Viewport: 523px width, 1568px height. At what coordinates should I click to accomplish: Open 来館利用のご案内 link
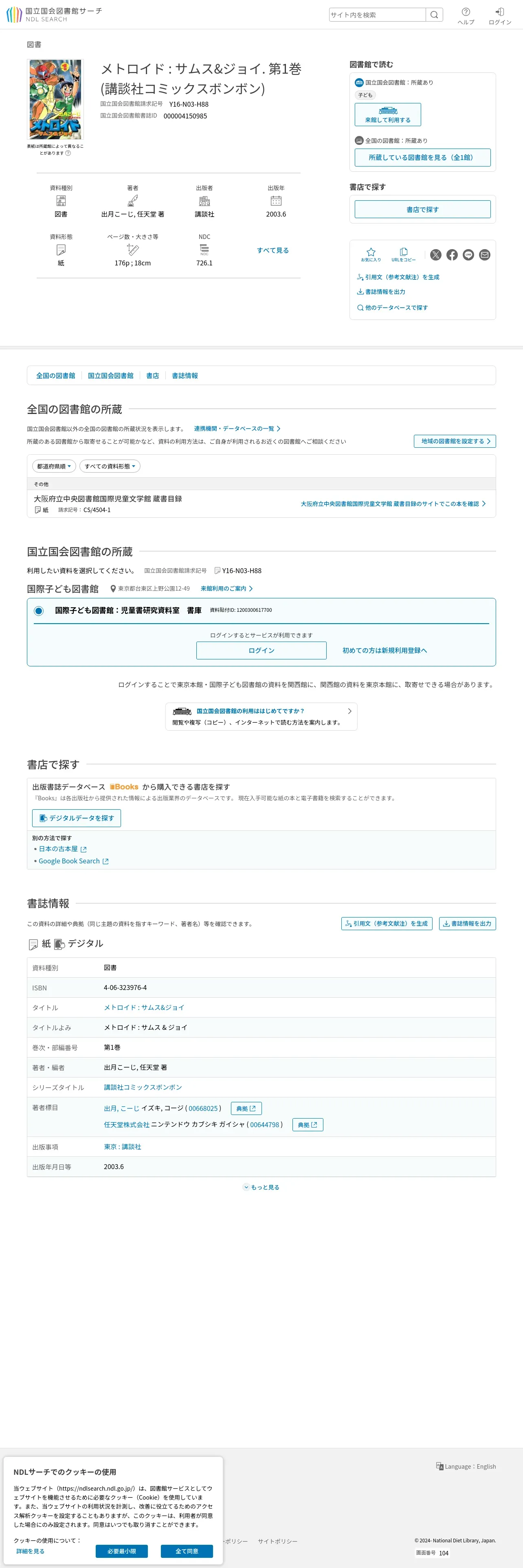pyautogui.click(x=226, y=589)
